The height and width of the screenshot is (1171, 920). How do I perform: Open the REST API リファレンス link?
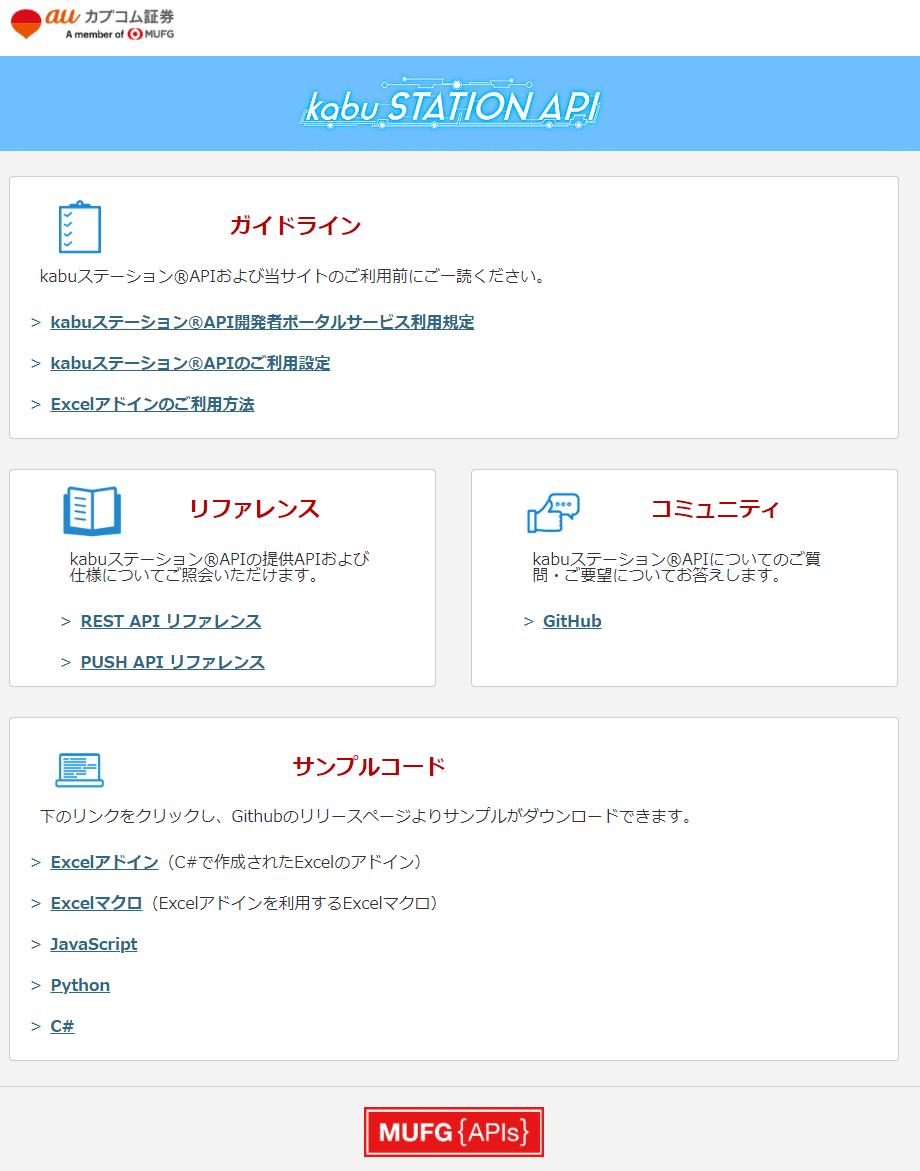(x=170, y=621)
